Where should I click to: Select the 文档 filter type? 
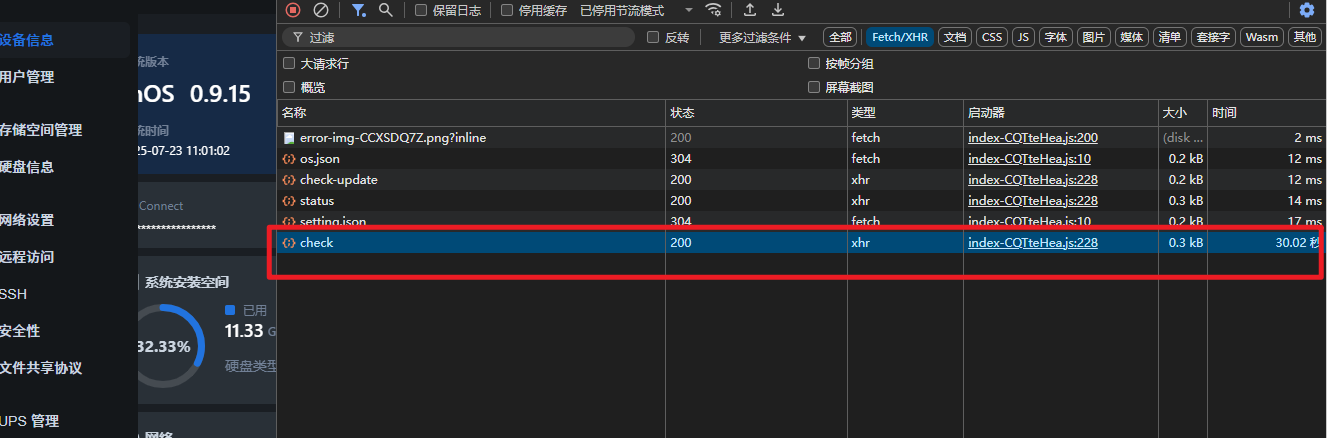point(955,37)
